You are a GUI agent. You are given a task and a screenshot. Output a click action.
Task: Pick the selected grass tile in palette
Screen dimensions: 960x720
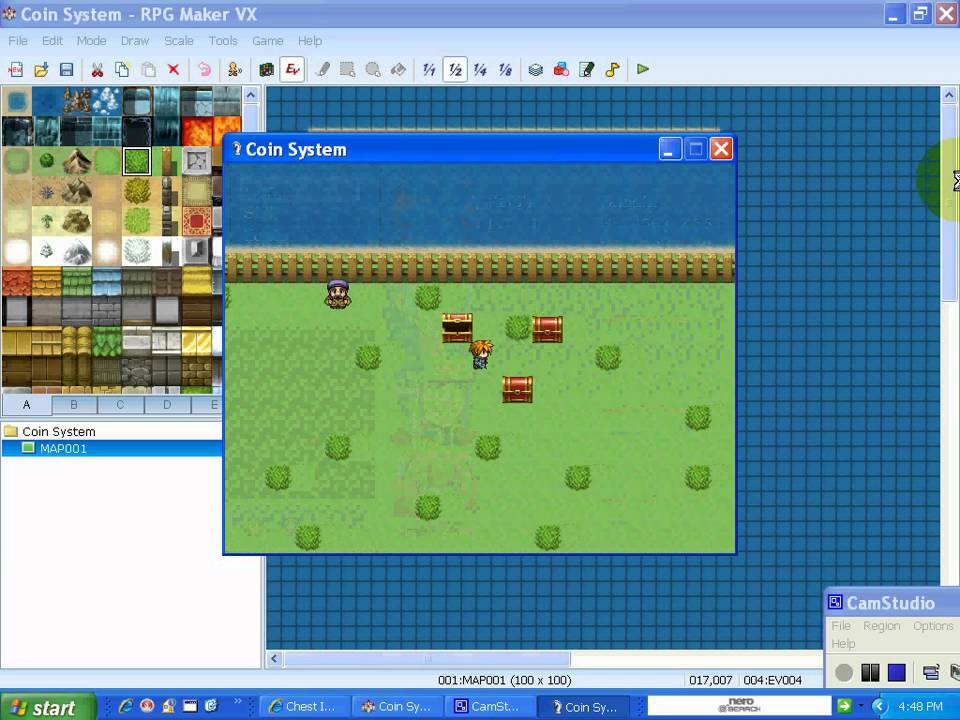coord(137,161)
